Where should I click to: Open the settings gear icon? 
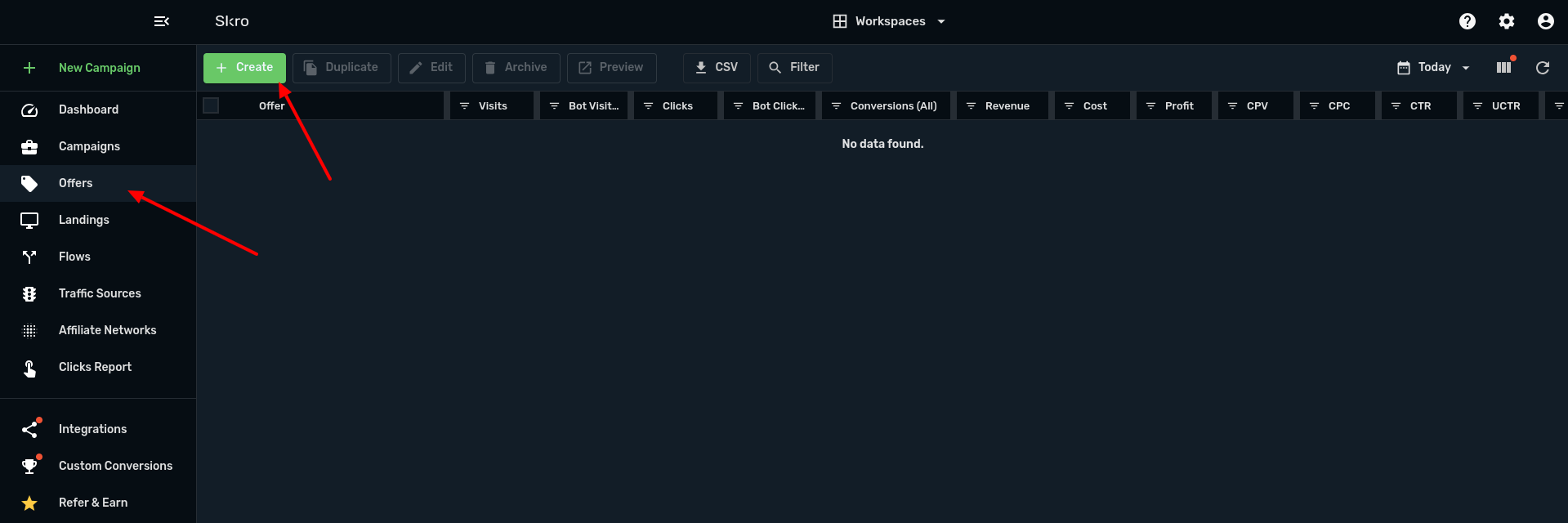[x=1506, y=21]
